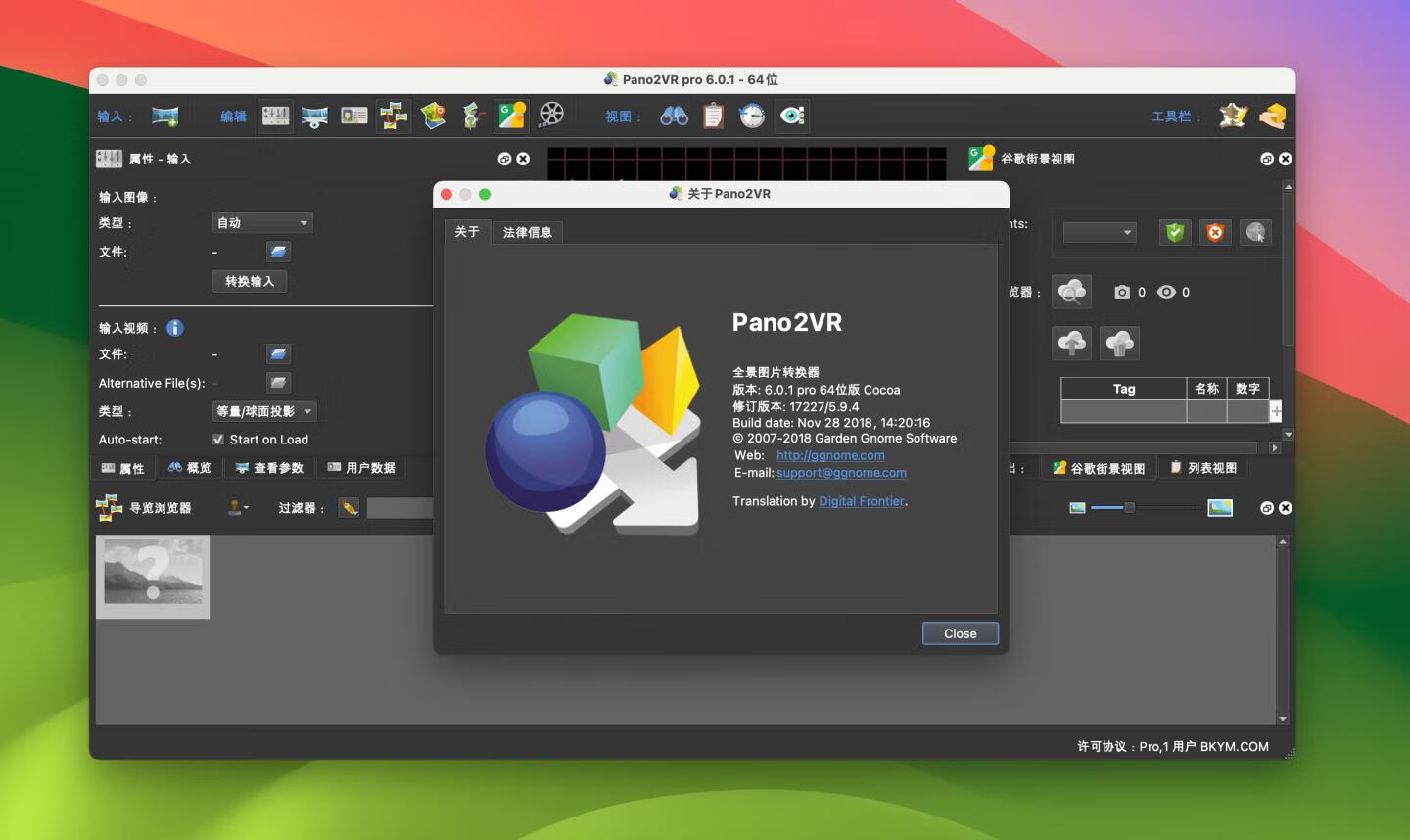Viewport: 1410px width, 840px height.
Task: Open the Viewing Parameters toolbar icon
Action: (314, 117)
